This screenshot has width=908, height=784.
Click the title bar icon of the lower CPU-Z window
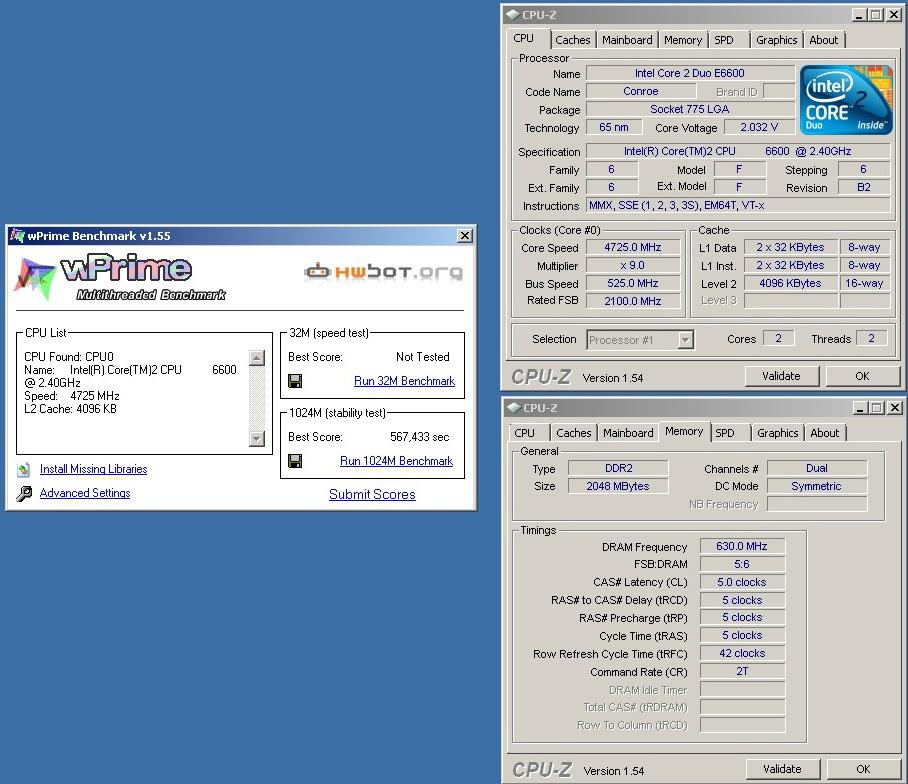pos(514,408)
